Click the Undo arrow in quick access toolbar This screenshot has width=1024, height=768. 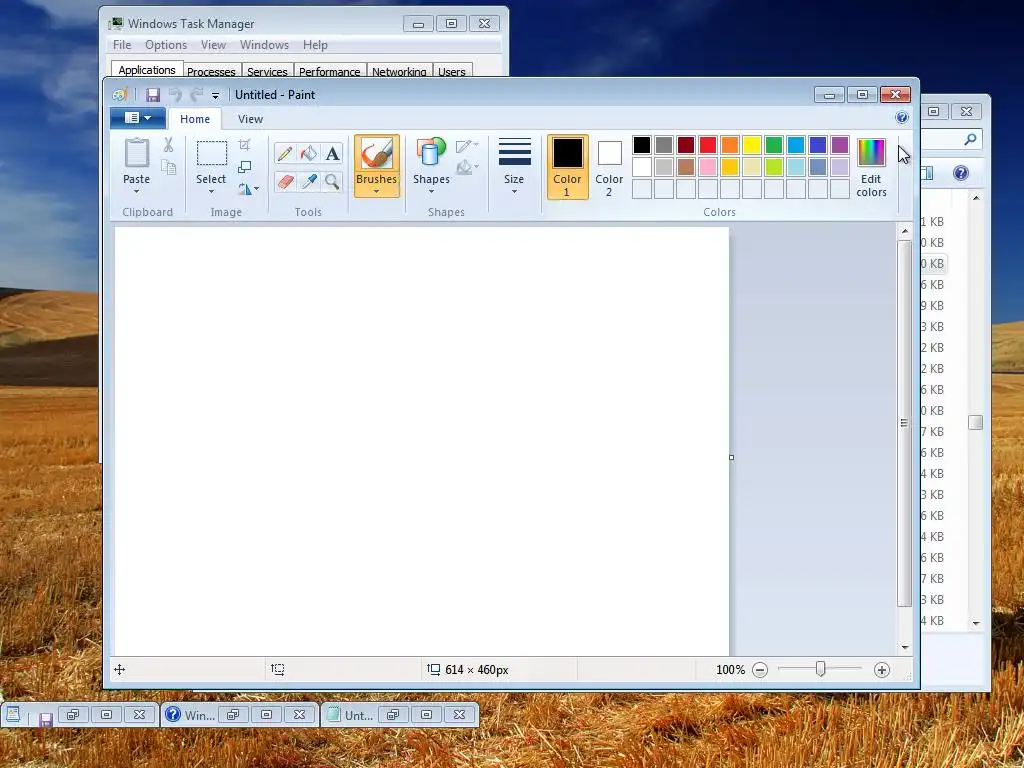point(175,95)
